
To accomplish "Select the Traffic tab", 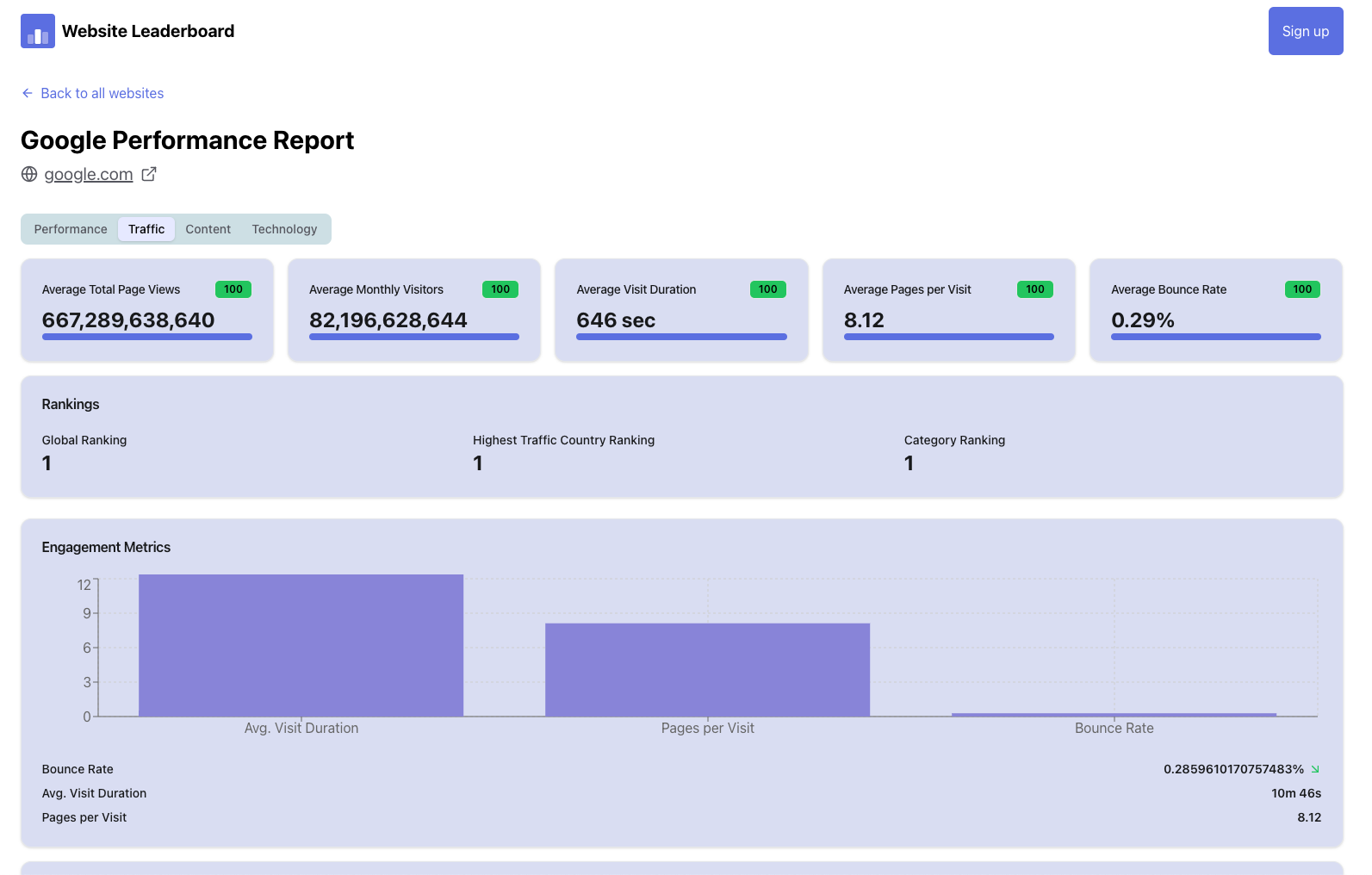I will 146,229.
